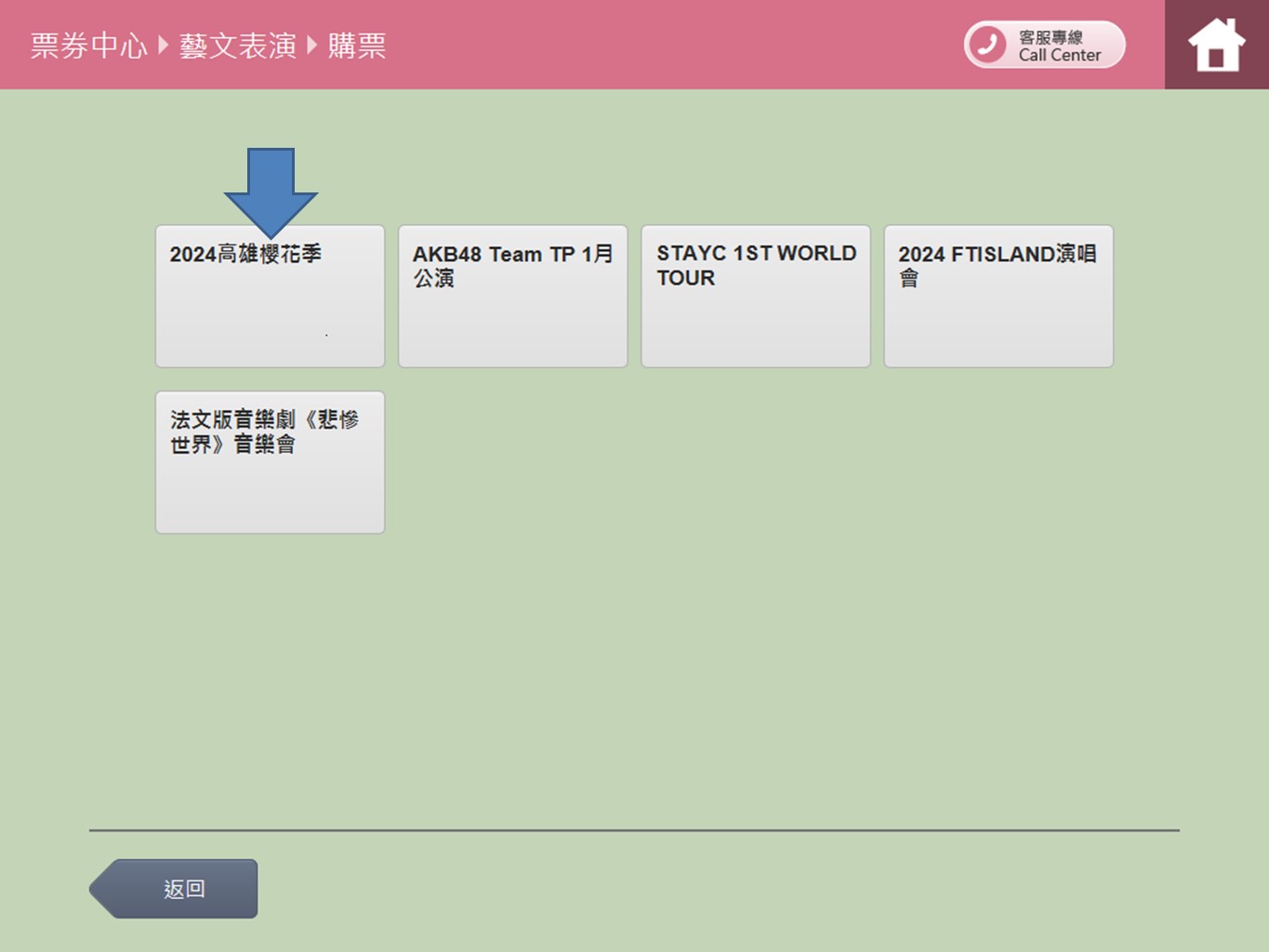Click the arrow before 購票 breadcrumb
The height and width of the screenshot is (952, 1269).
312,45
